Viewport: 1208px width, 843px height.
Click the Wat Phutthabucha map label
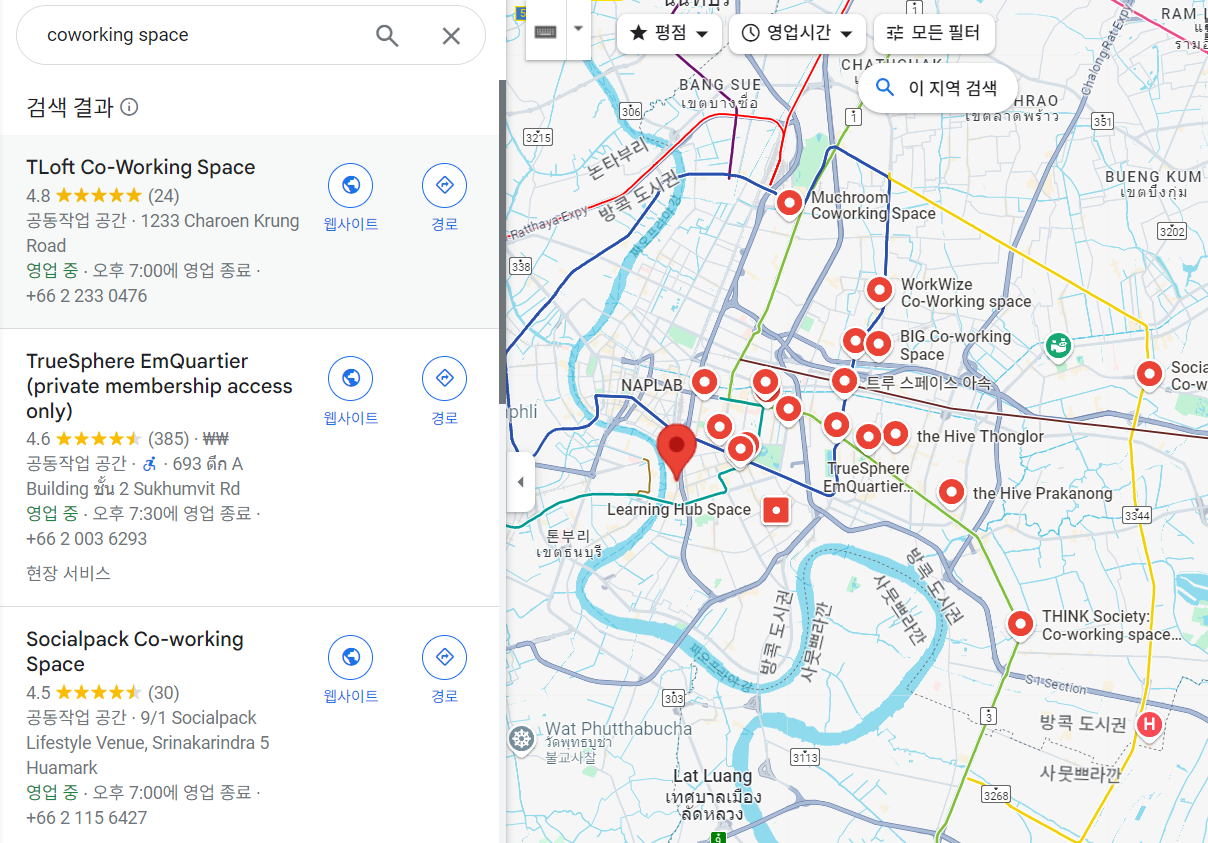point(618,728)
